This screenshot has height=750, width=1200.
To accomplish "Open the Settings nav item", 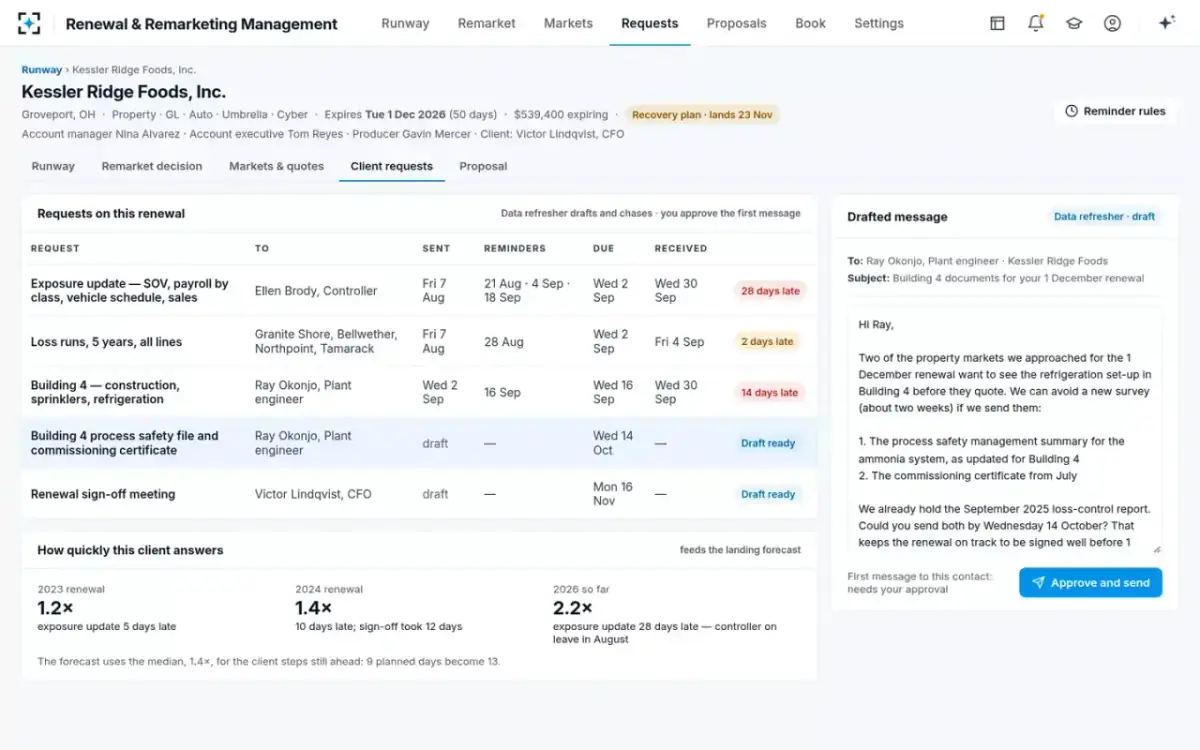I will click(x=879, y=23).
